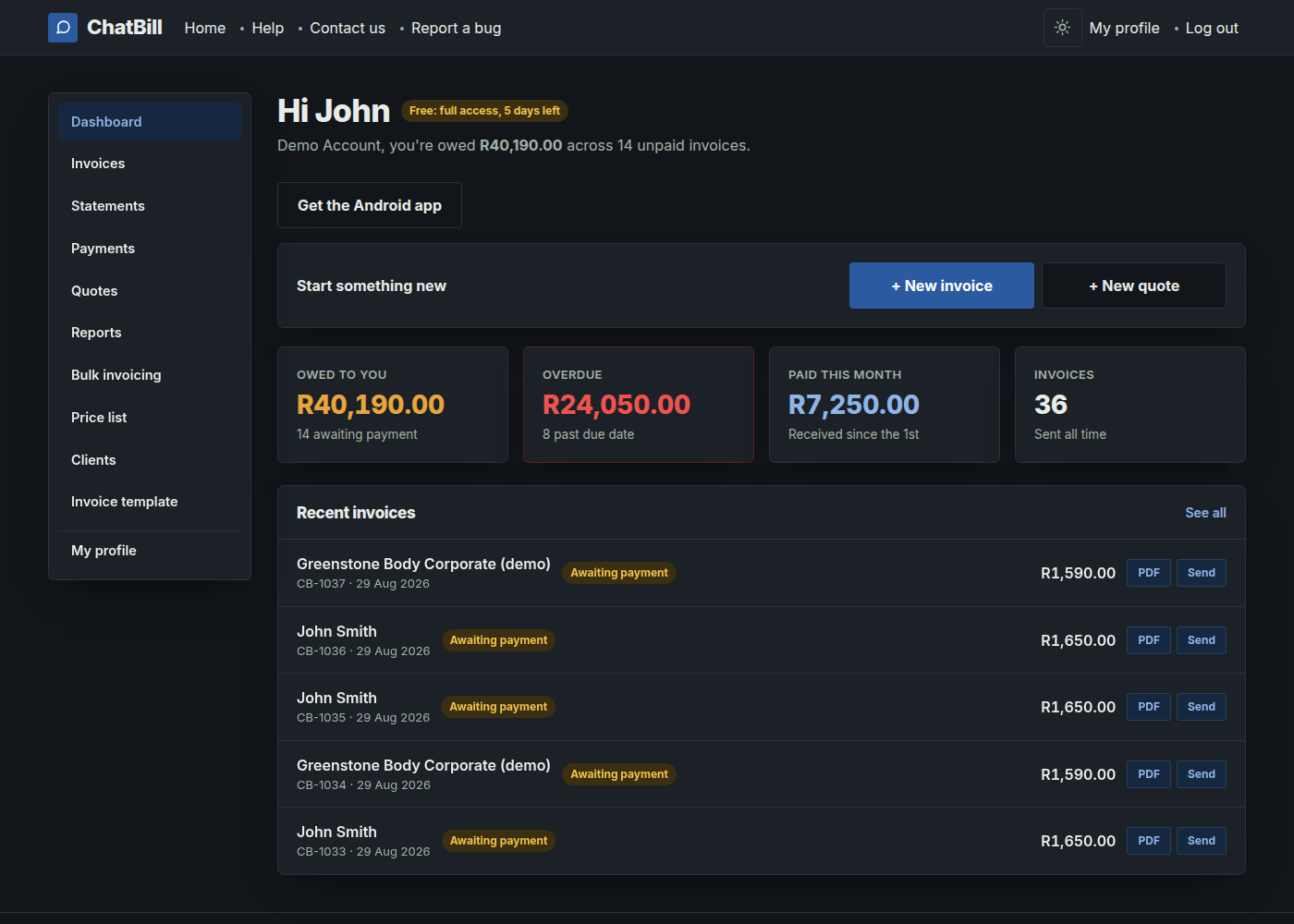
Task: Open the Overdue R24,050.00 card
Action: click(639, 405)
